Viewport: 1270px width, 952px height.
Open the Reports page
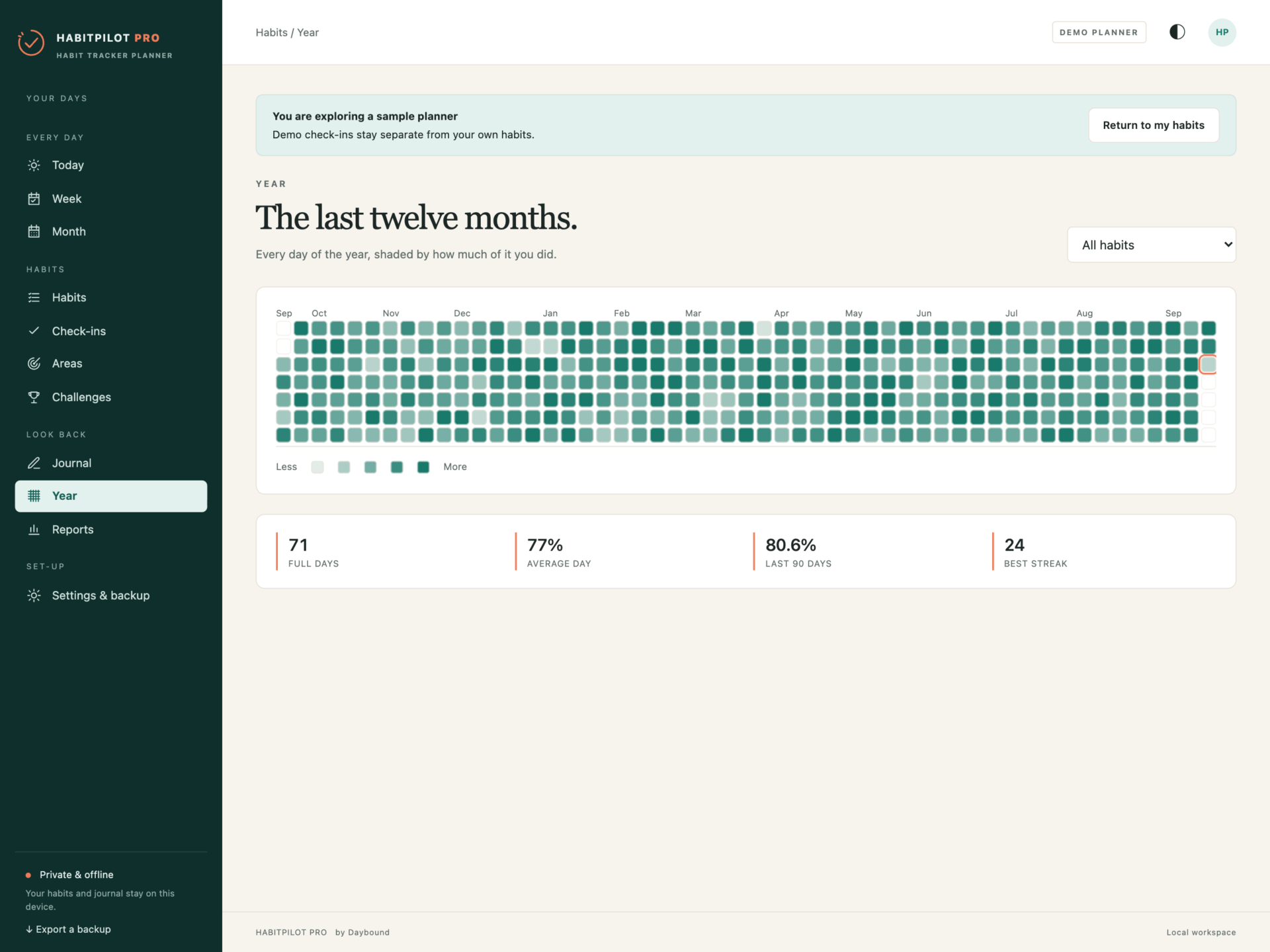coord(110,530)
